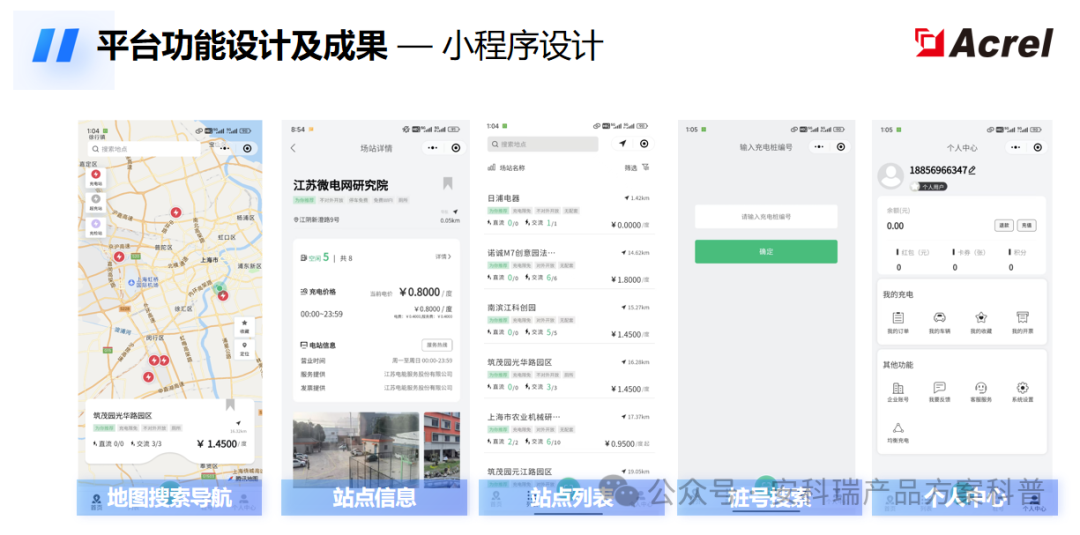Open the 日浦电器 station entry
The height and width of the screenshot is (535, 1080).
pyautogui.click(x=568, y=211)
